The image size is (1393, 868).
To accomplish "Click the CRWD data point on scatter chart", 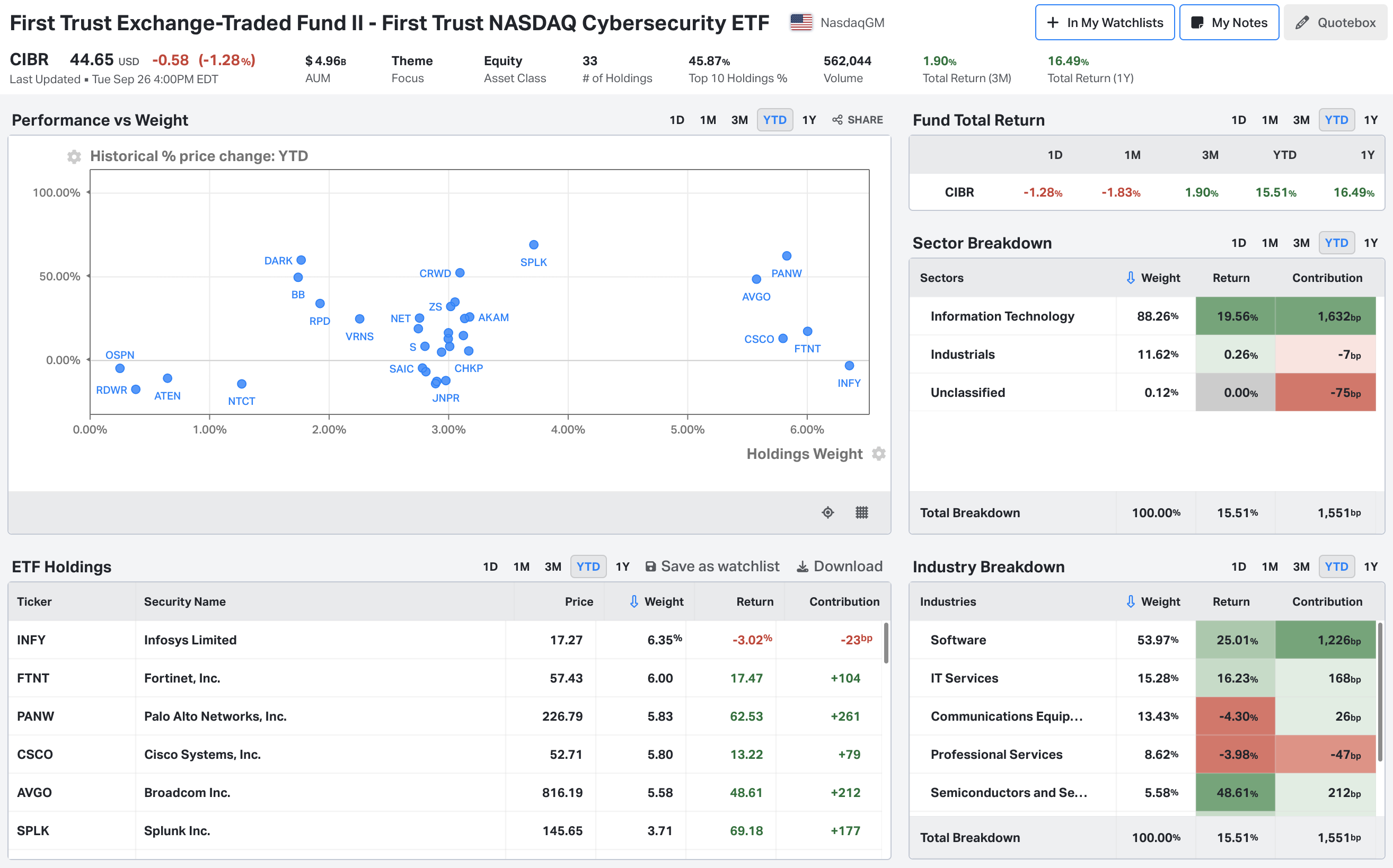I will (460, 273).
